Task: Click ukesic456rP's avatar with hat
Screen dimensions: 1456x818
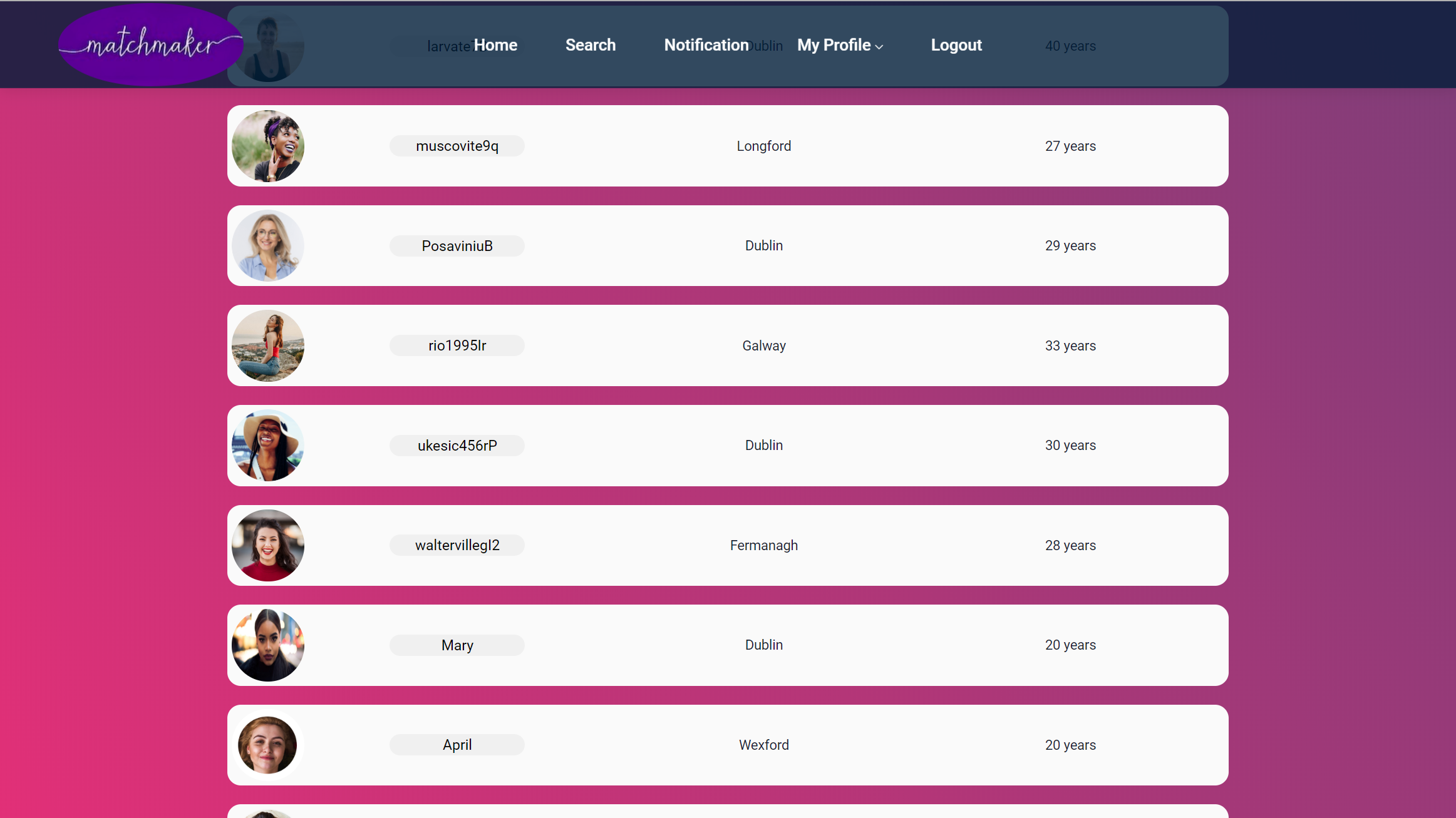Action: coord(268,446)
